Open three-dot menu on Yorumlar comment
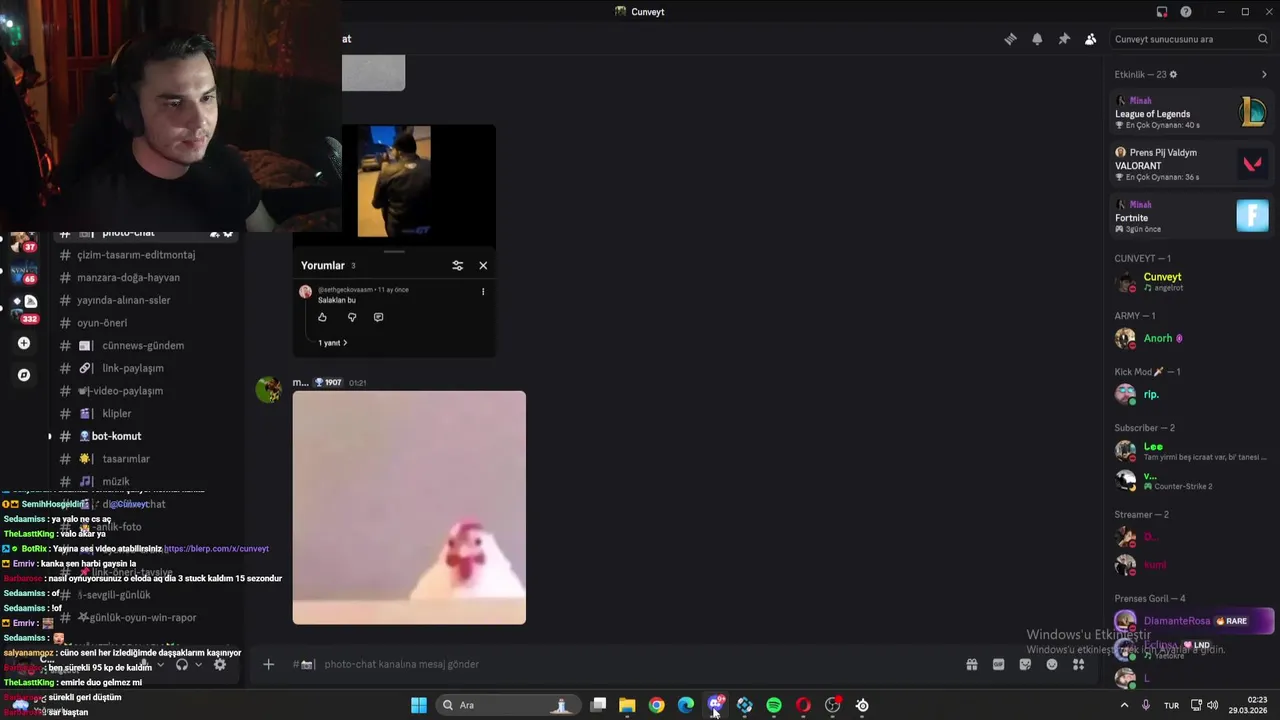Viewport: 1280px width, 720px height. pos(483,292)
